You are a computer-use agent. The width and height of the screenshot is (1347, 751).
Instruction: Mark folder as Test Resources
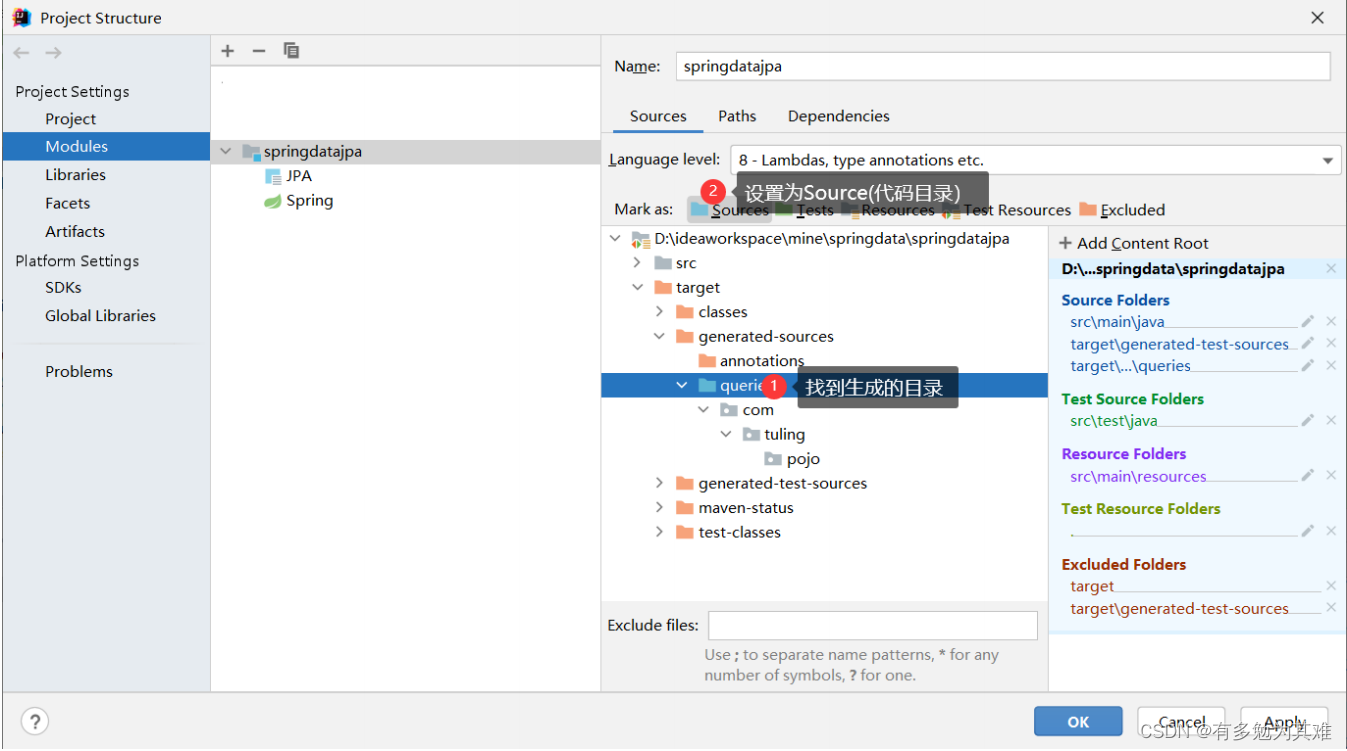pos(1006,210)
